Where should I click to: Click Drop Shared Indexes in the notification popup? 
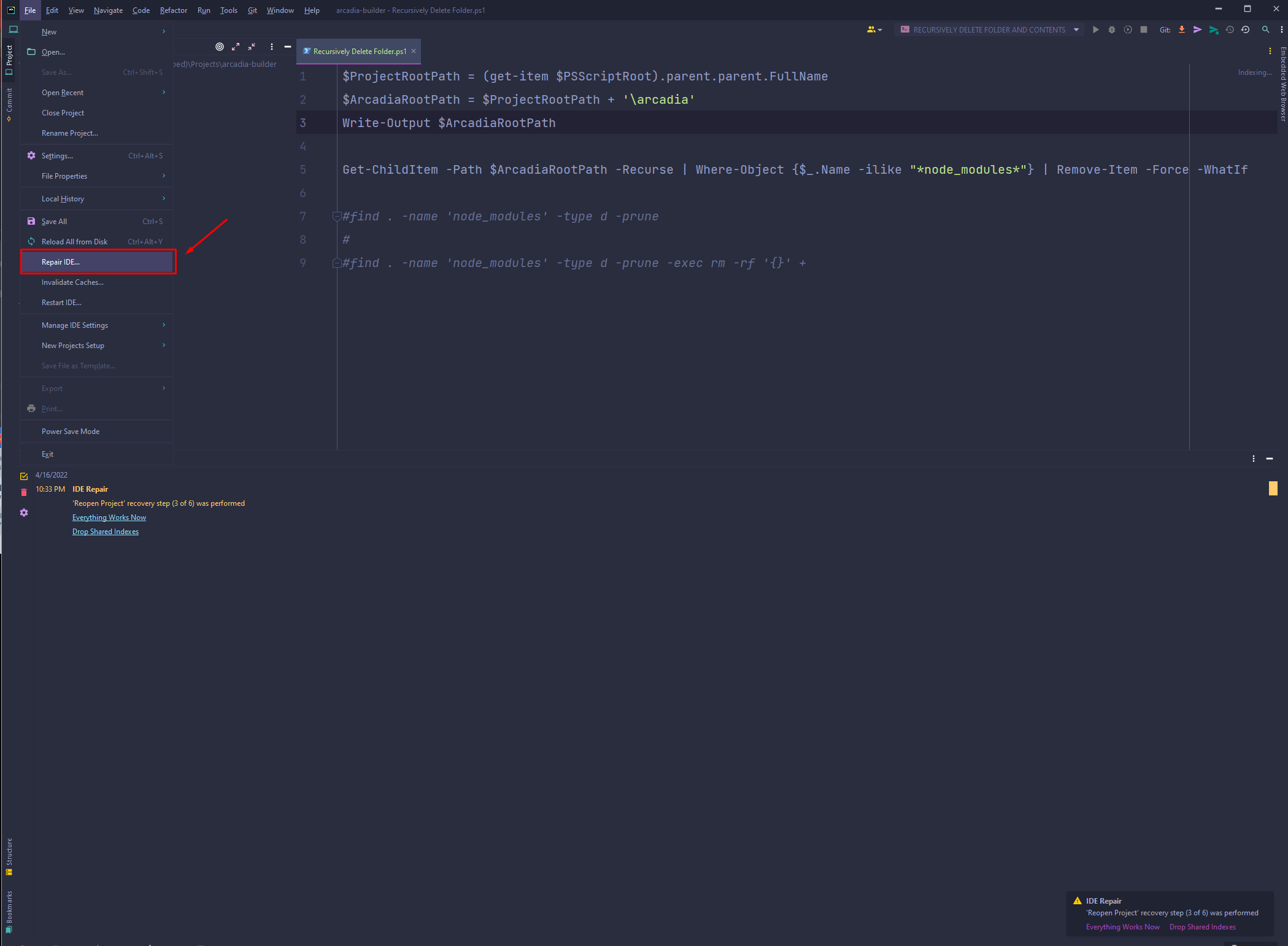[x=1202, y=927]
